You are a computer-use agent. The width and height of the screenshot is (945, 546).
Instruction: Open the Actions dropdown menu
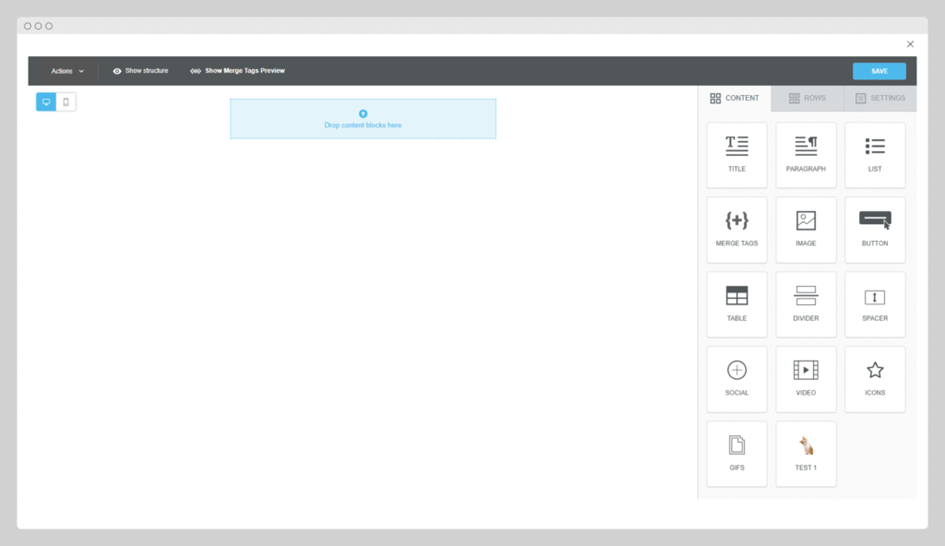[67, 71]
